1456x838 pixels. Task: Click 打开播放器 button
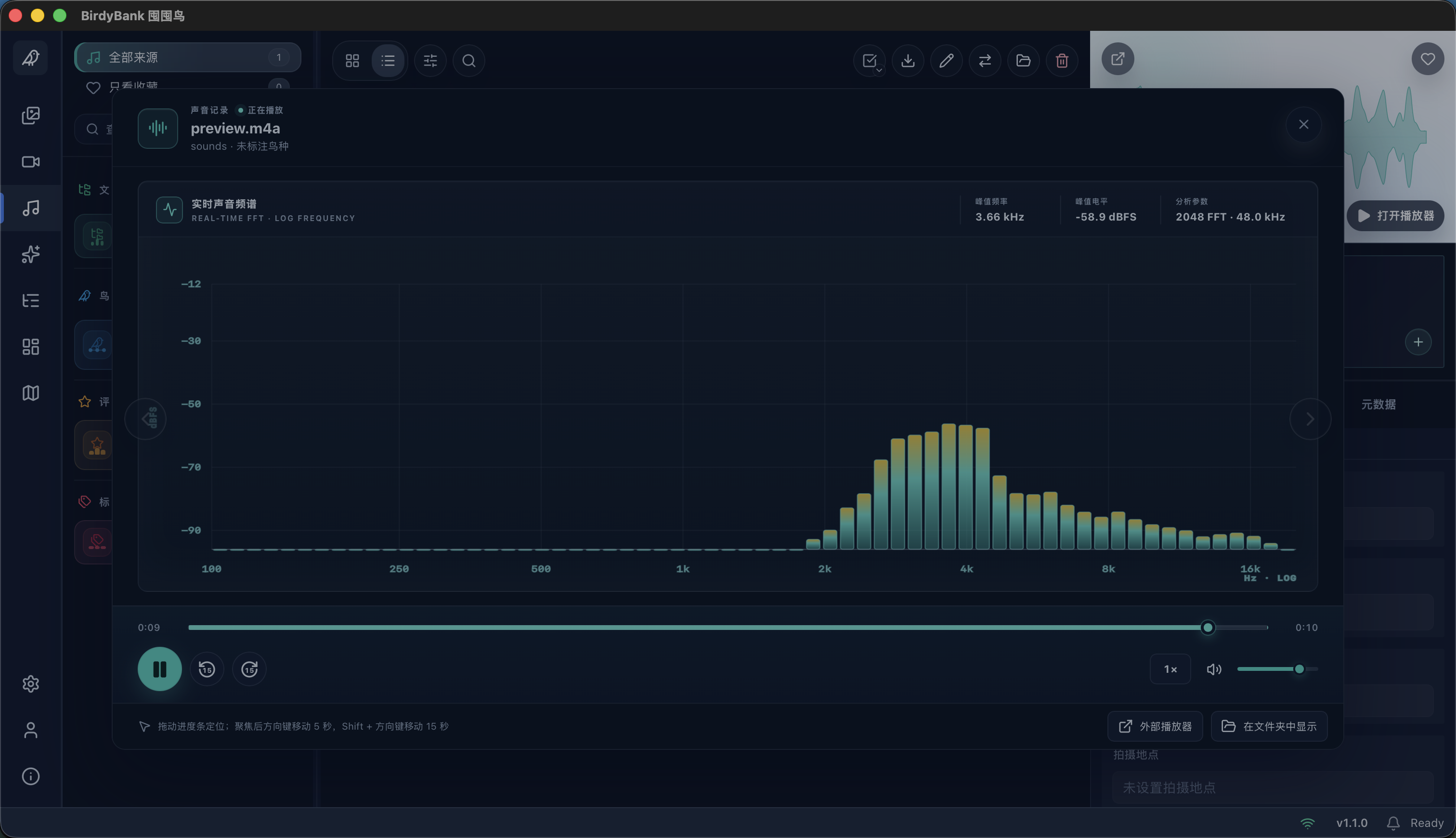[1395, 216]
